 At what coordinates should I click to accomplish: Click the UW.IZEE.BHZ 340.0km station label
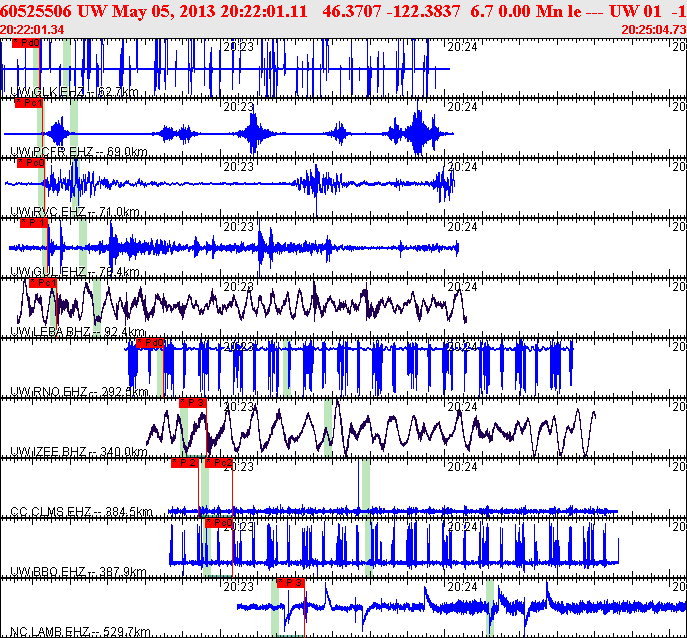coord(79,452)
